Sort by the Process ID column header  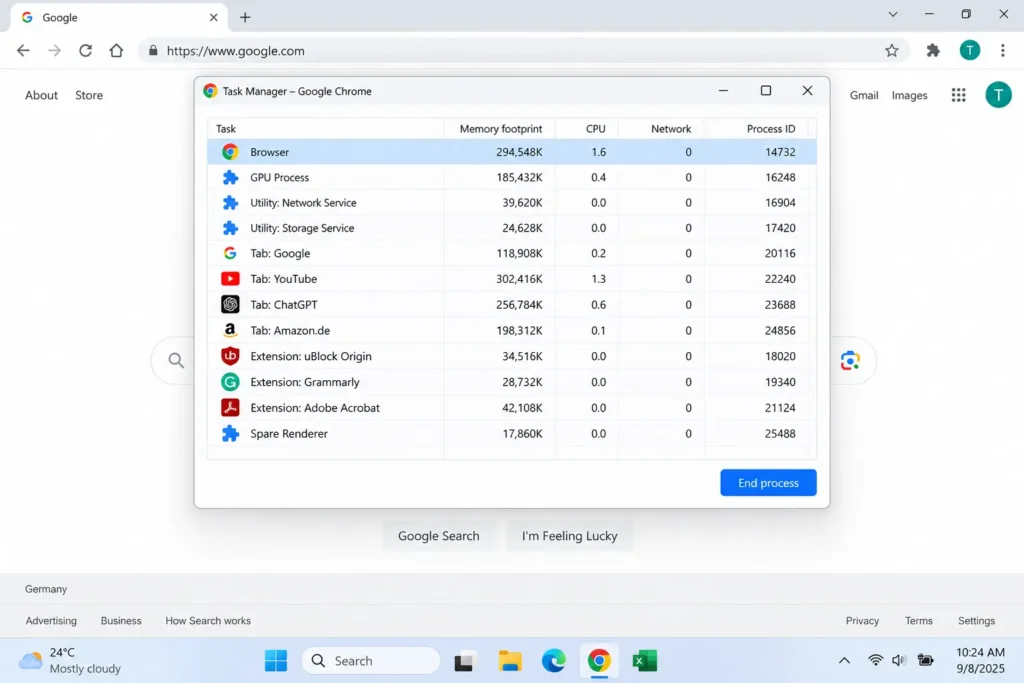pos(771,129)
